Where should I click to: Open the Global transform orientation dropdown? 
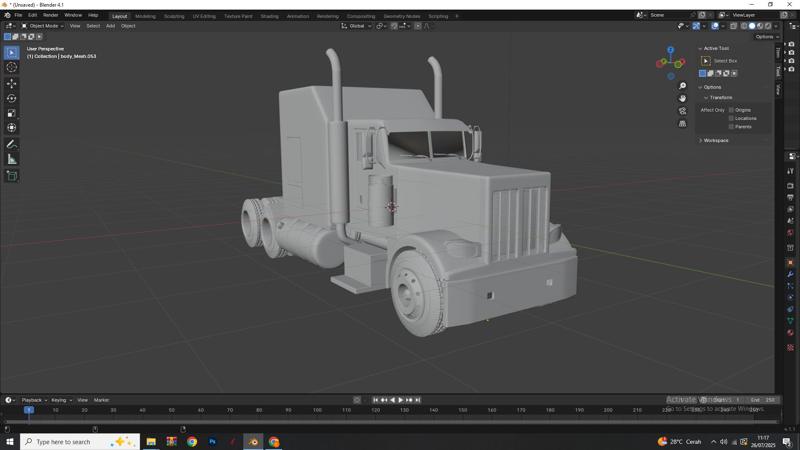[356, 26]
